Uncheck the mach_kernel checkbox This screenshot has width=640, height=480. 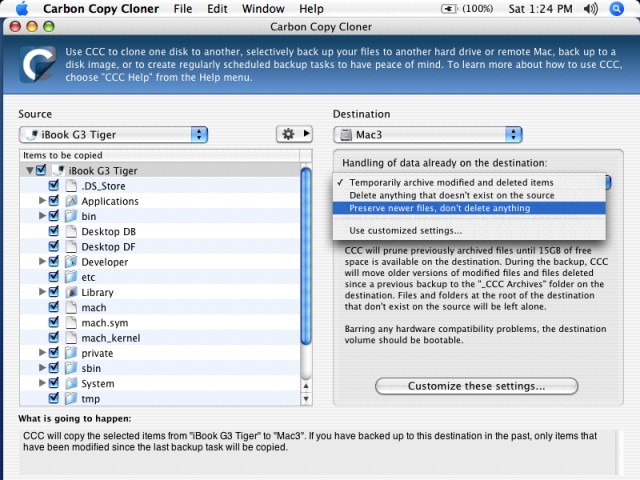[x=53, y=337]
